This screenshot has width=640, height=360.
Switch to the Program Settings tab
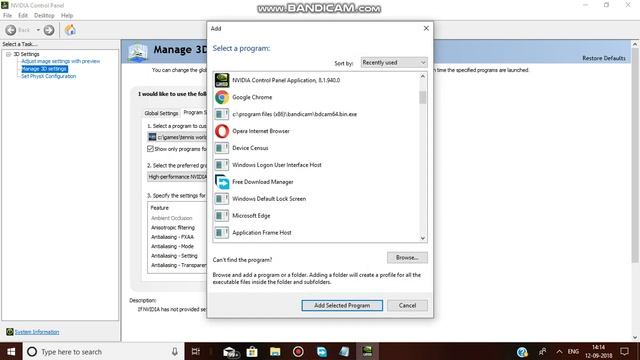click(x=194, y=112)
